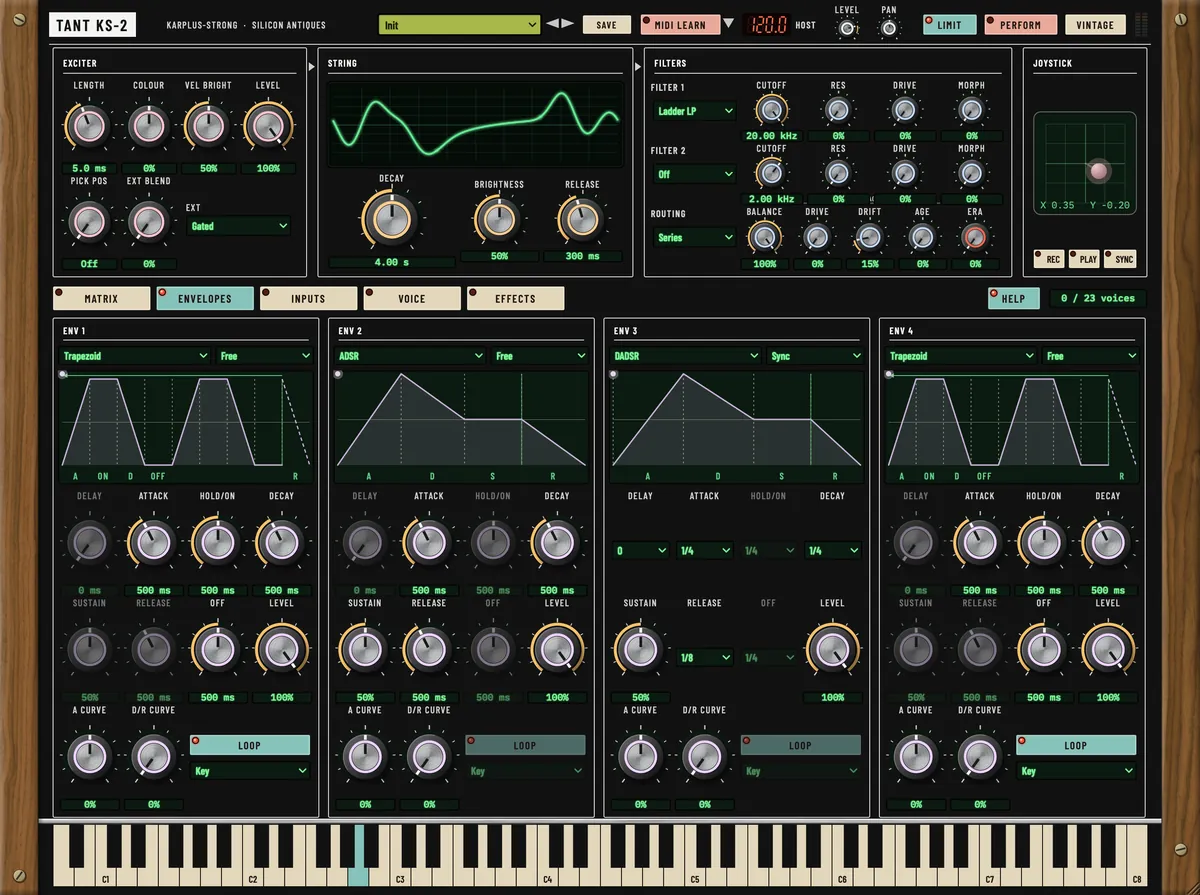Open ENV 2 ADSR shape dropdown
Viewport: 1200px width, 895px height.
coord(412,356)
